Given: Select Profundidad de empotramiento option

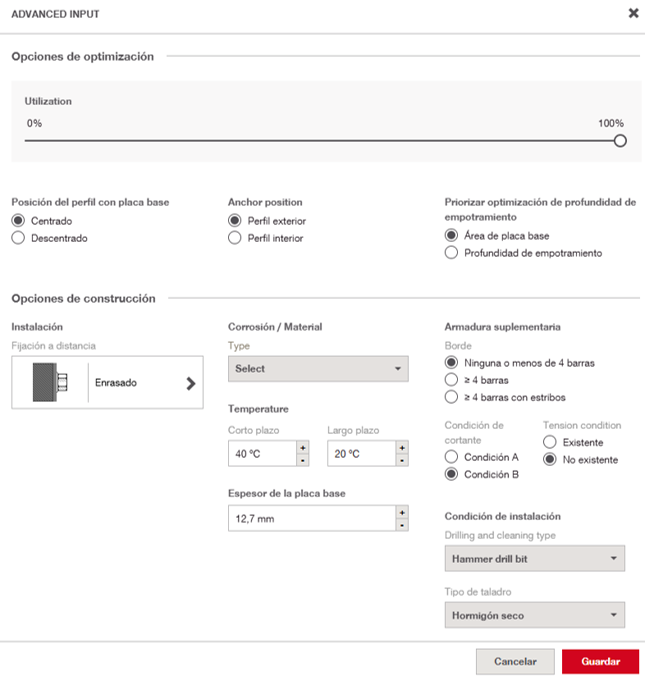Looking at the screenshot, I should (451, 253).
